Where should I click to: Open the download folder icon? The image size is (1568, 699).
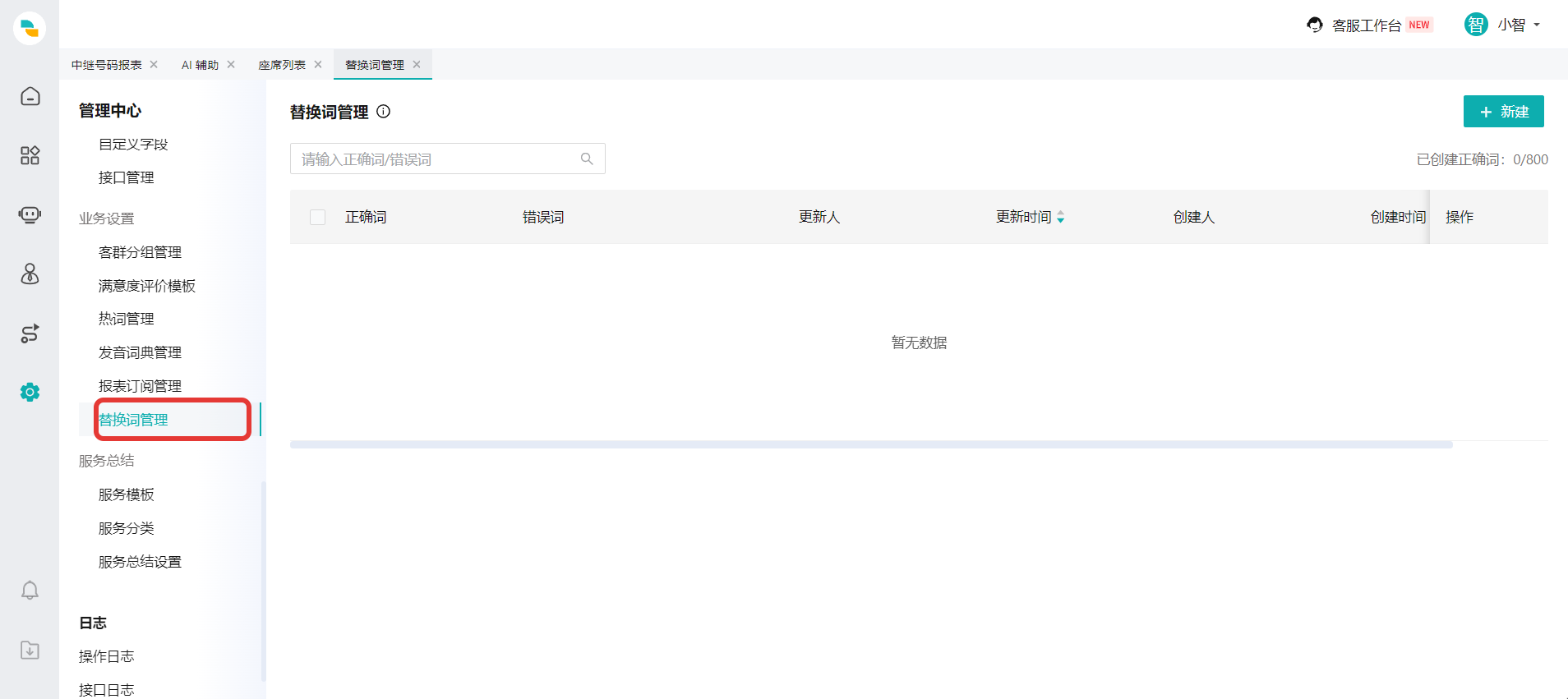coord(30,650)
